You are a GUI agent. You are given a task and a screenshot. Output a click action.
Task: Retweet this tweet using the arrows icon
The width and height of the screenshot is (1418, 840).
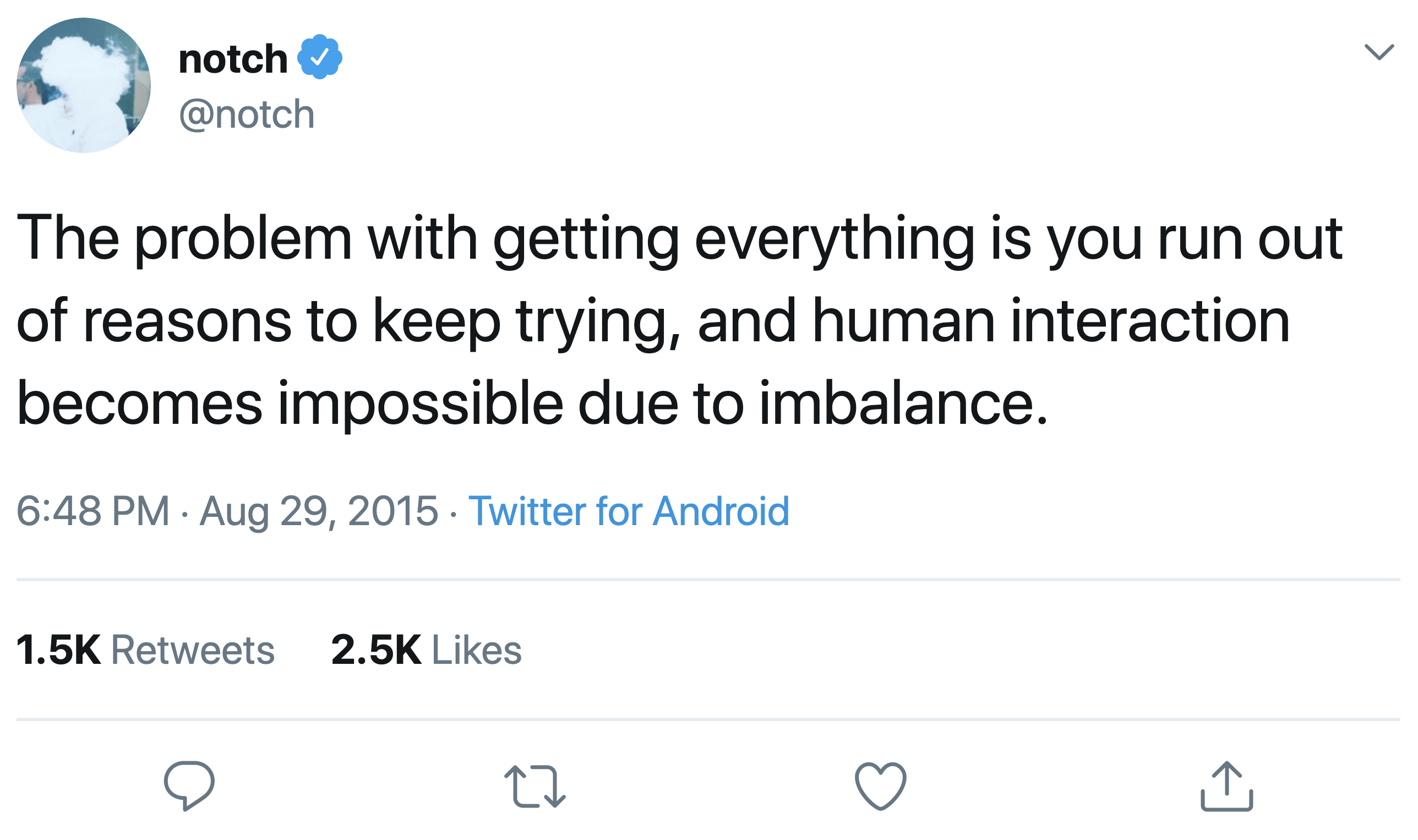point(535,787)
